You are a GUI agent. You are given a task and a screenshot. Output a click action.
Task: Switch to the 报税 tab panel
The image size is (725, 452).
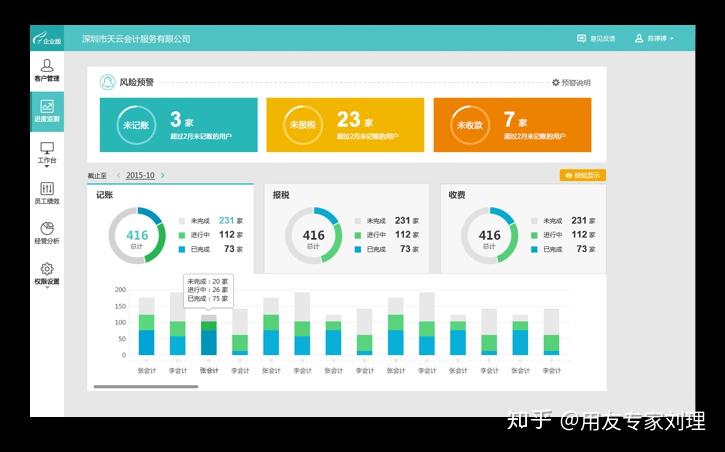click(x=346, y=228)
